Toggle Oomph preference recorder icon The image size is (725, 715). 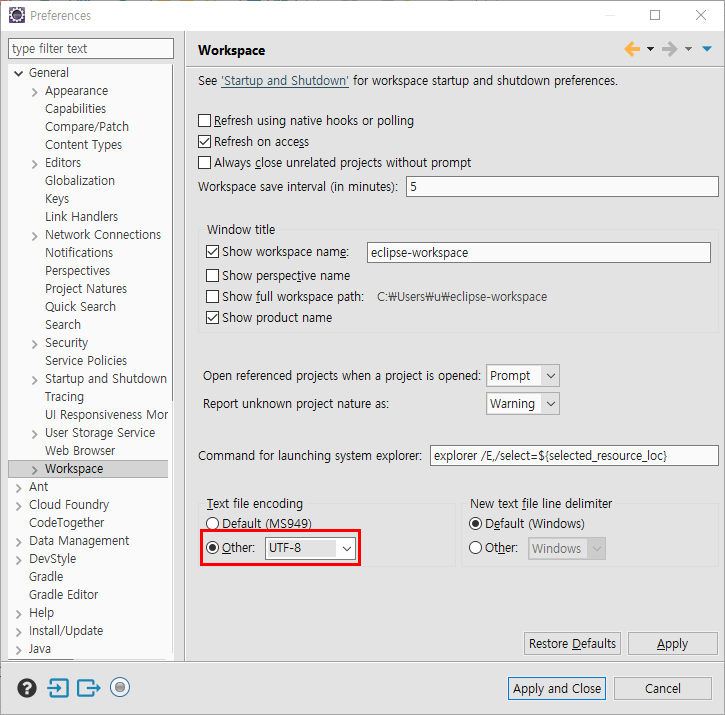coord(120,687)
